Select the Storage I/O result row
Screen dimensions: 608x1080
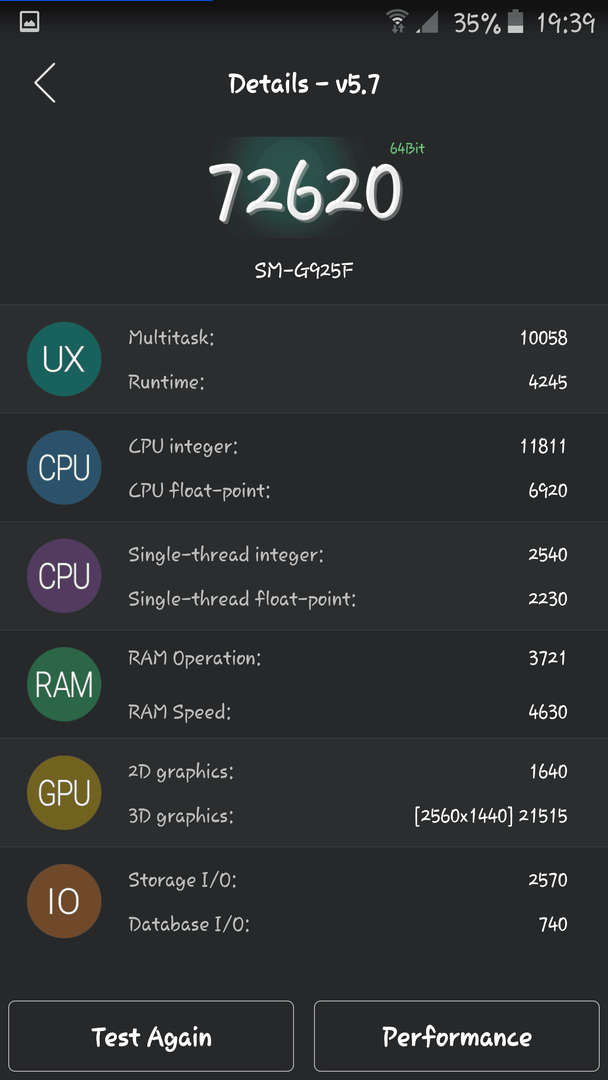[348, 880]
